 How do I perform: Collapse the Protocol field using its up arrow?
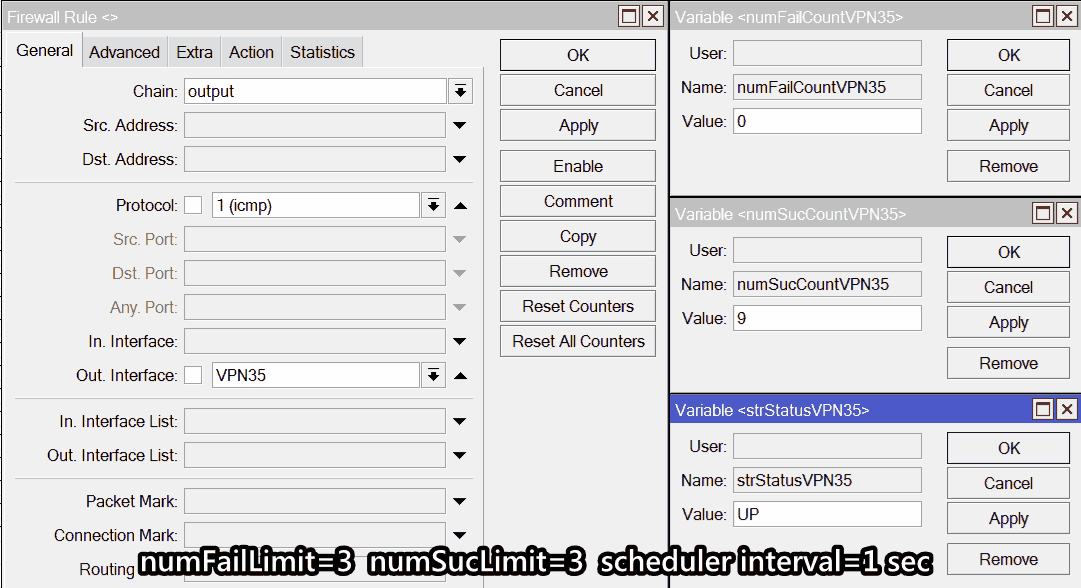[459, 204]
